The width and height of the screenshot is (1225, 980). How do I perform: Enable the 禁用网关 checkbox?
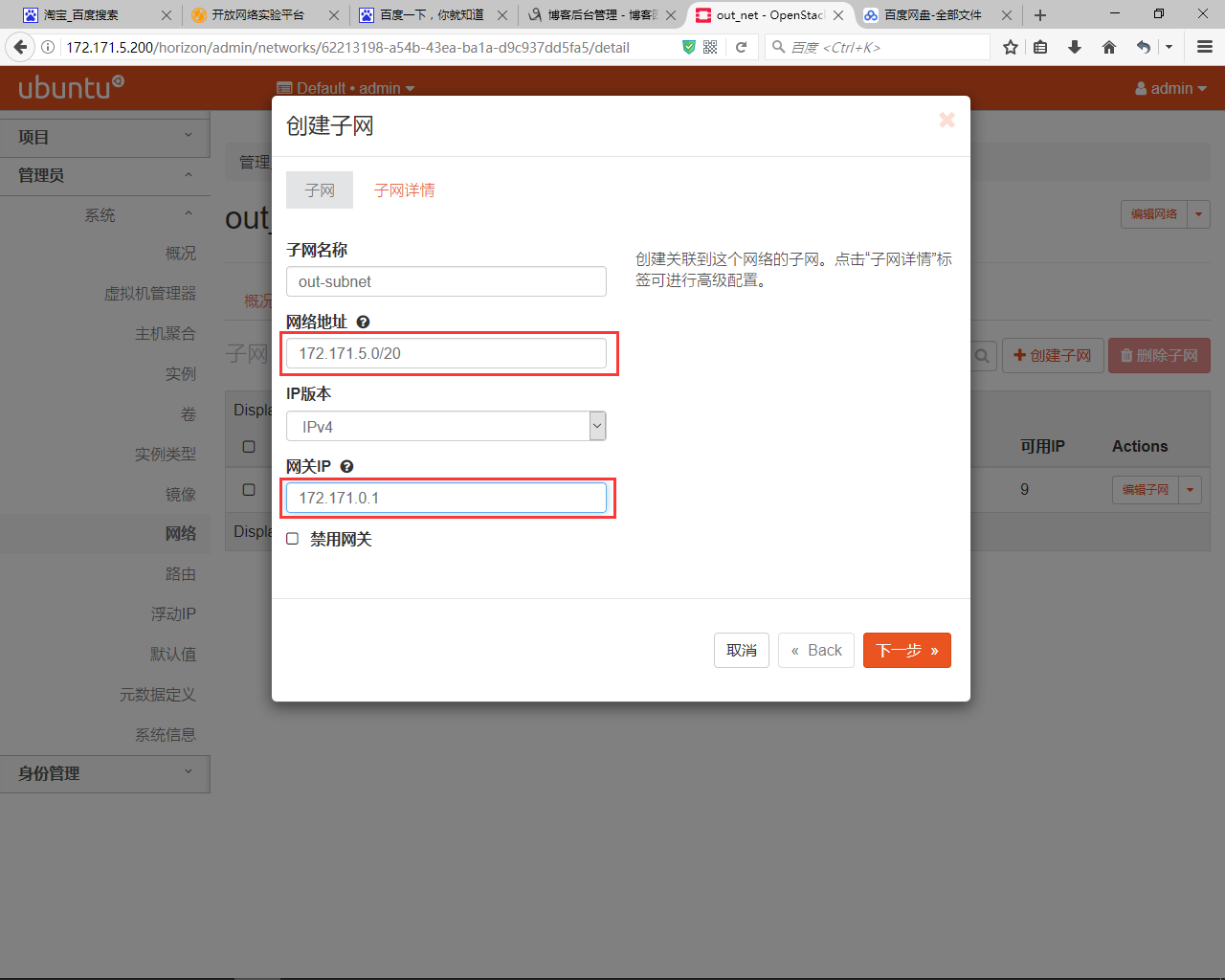click(293, 539)
